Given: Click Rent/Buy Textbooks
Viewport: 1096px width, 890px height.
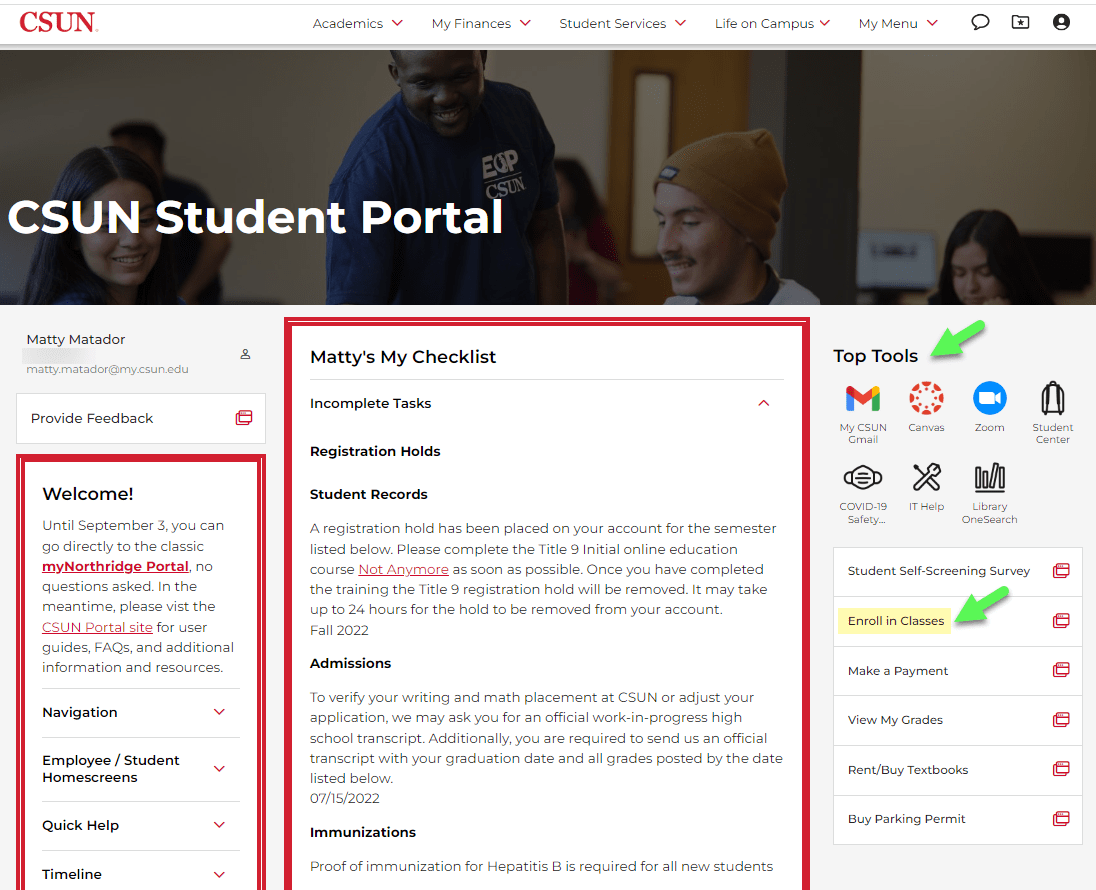Looking at the screenshot, I should pos(958,770).
